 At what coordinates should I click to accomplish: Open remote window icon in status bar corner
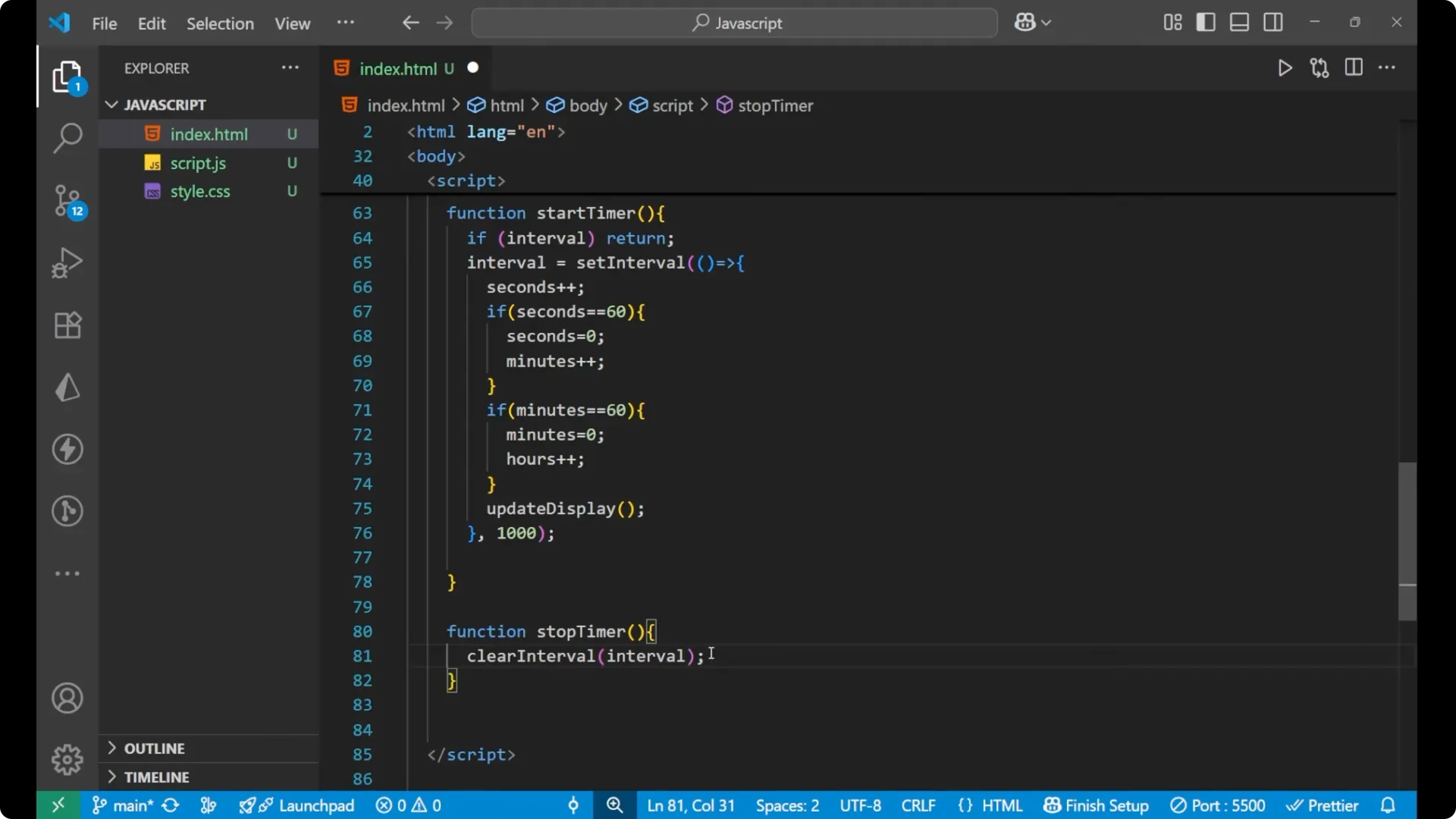click(x=58, y=805)
